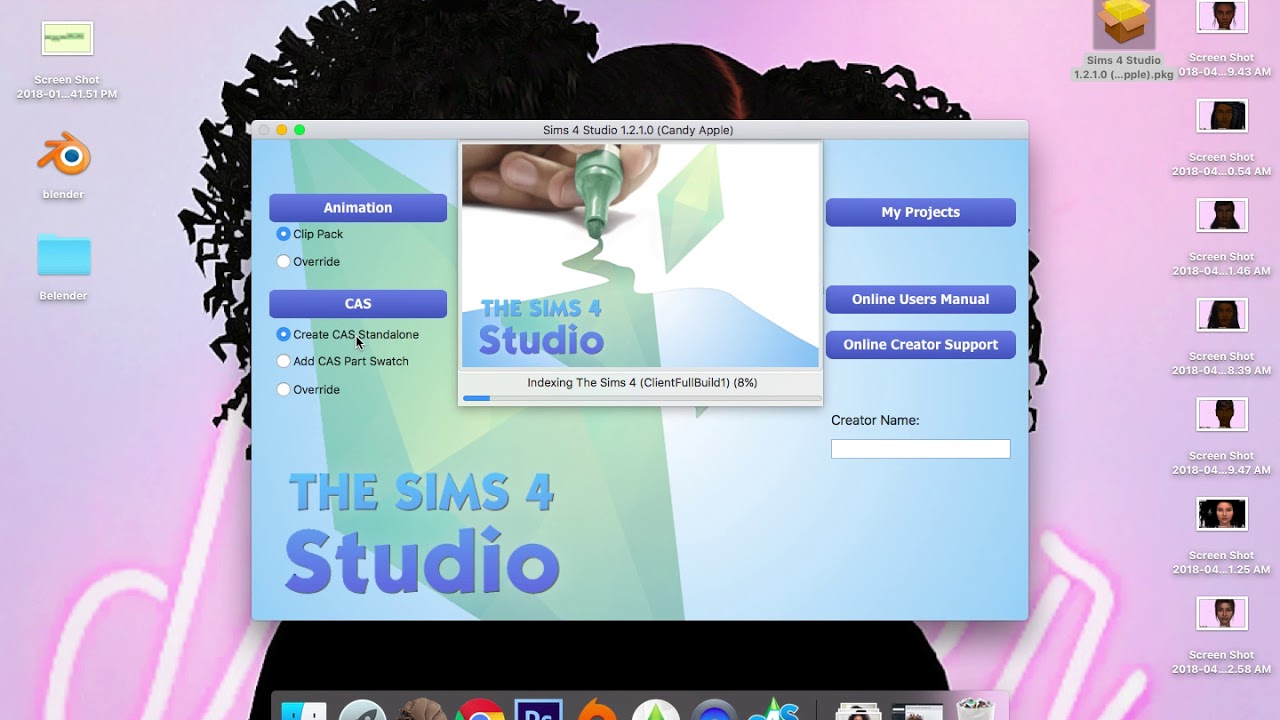The image size is (1280, 720).
Task: Select the Clip Pack radio button
Action: 284,234
